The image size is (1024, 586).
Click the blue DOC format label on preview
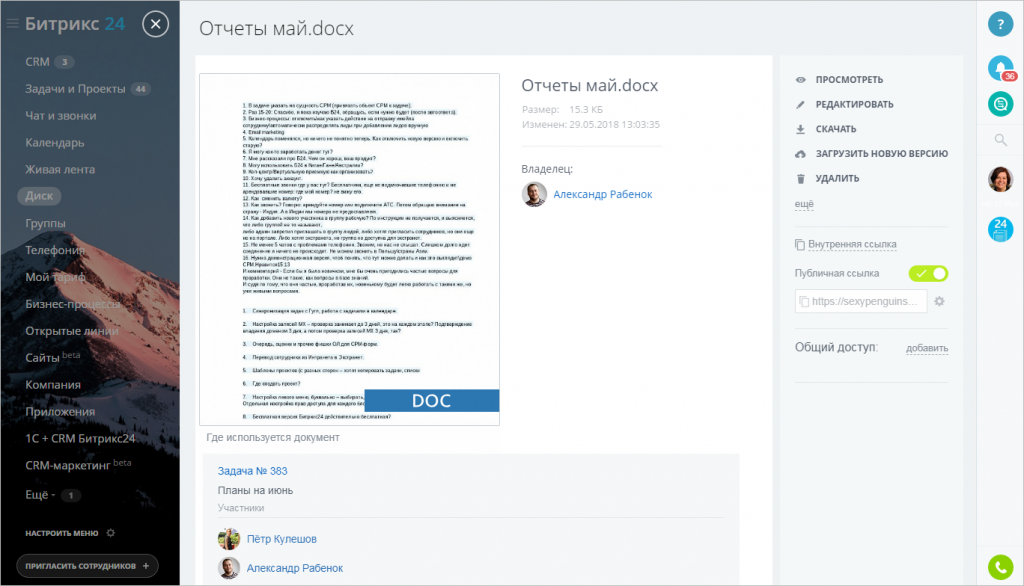[432, 400]
